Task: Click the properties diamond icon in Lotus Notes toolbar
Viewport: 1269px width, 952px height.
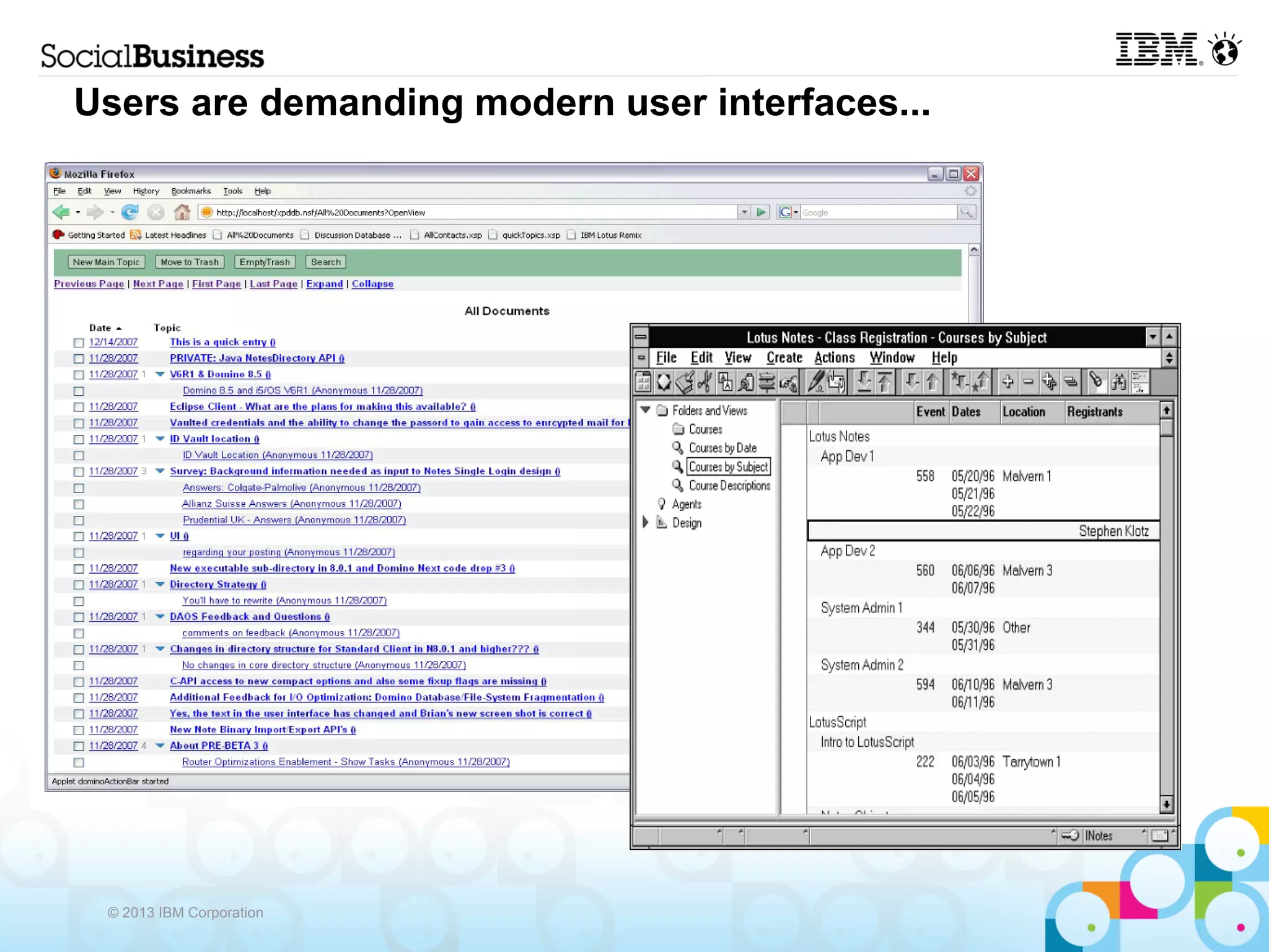Action: 664,382
